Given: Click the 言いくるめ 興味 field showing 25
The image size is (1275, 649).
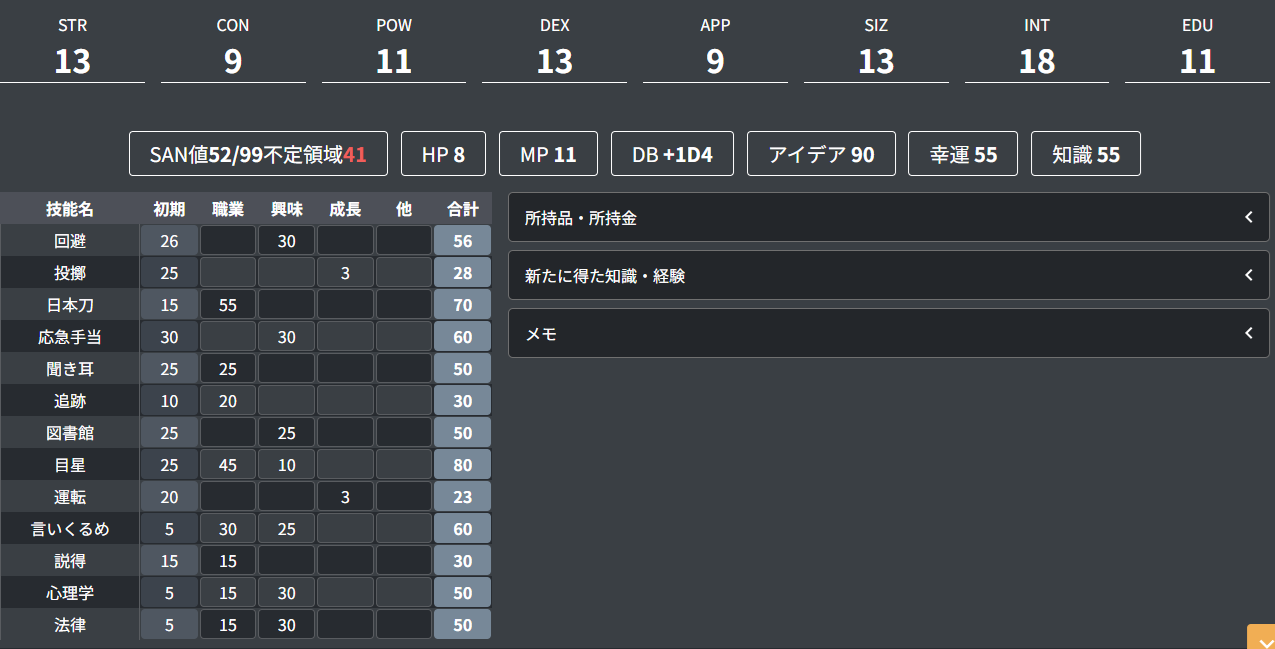Looking at the screenshot, I should [x=287, y=529].
